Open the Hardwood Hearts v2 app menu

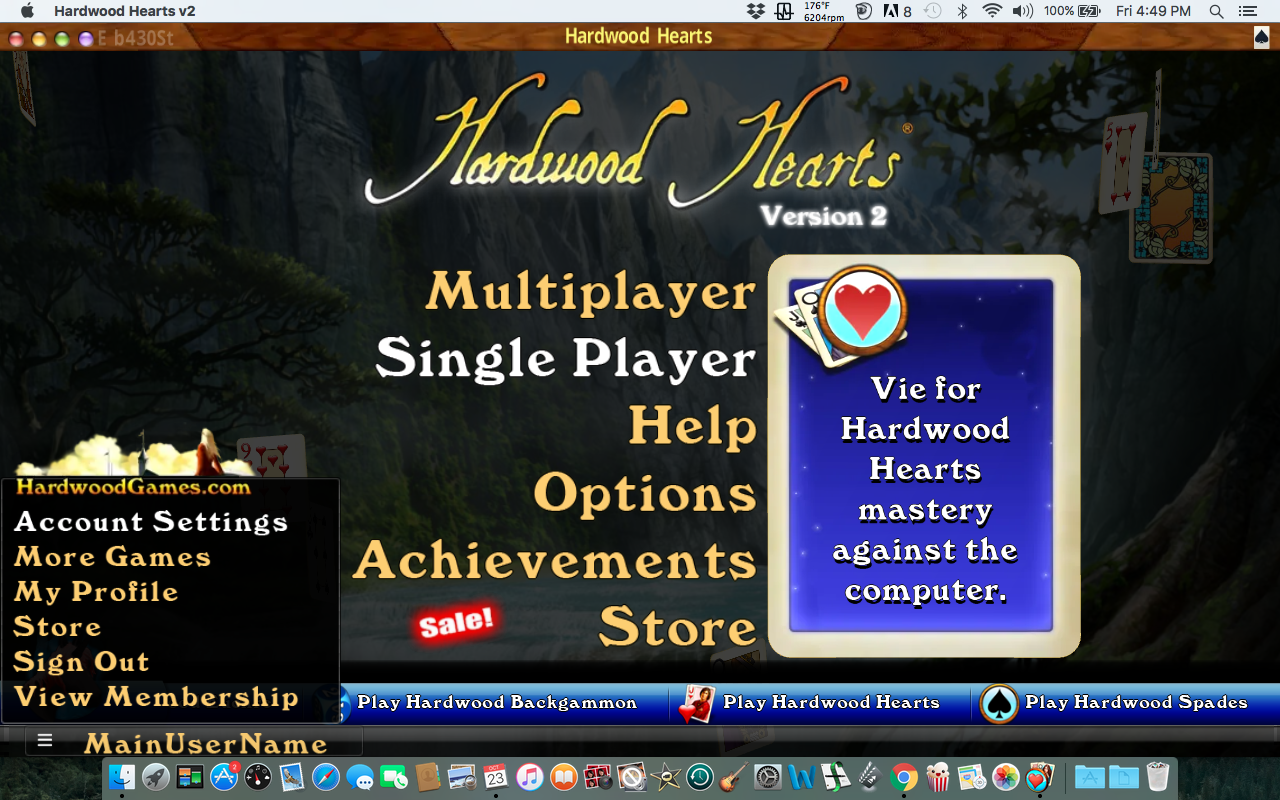click(x=125, y=11)
